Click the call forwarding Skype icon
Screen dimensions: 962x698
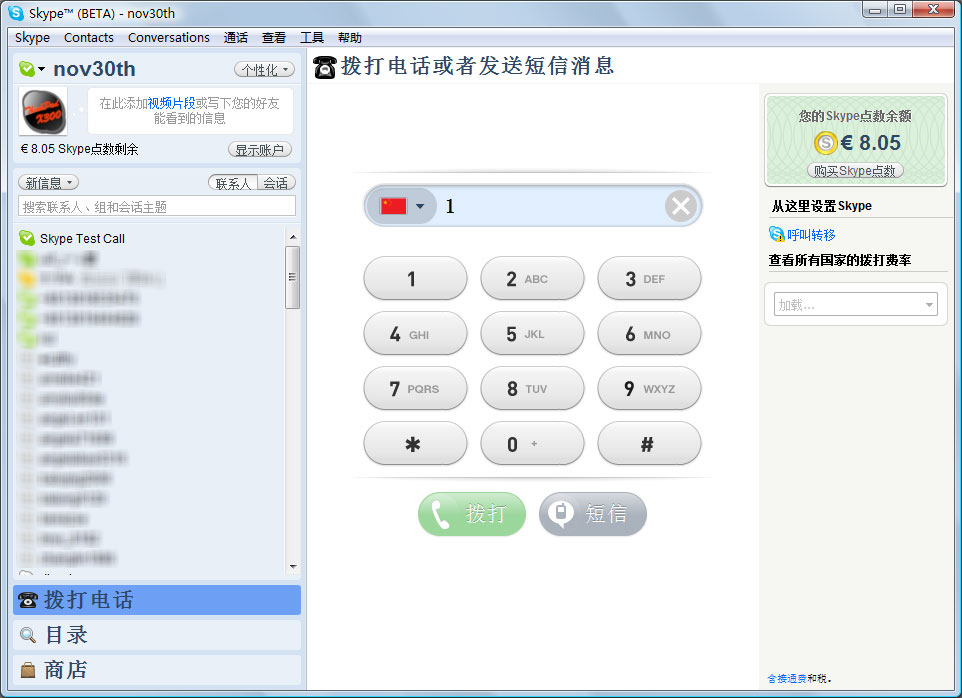[x=776, y=234]
